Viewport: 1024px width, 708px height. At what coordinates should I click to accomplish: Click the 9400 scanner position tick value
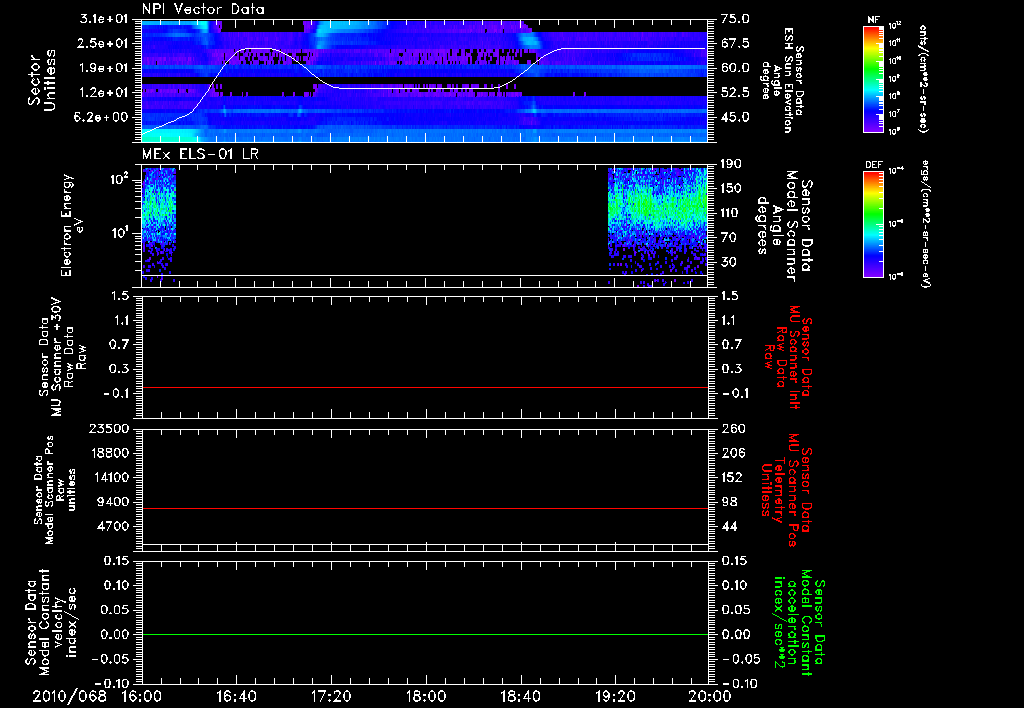point(114,502)
